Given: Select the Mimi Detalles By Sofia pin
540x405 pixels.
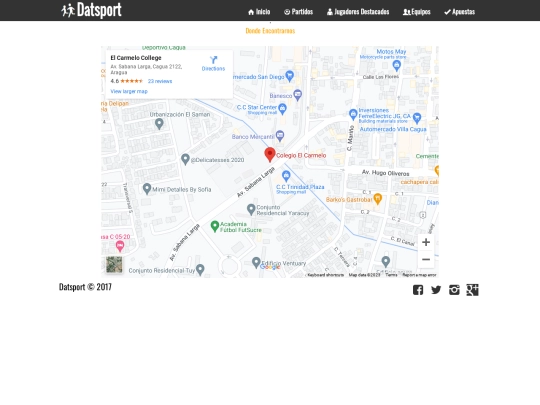Looking at the screenshot, I should (x=147, y=188).
